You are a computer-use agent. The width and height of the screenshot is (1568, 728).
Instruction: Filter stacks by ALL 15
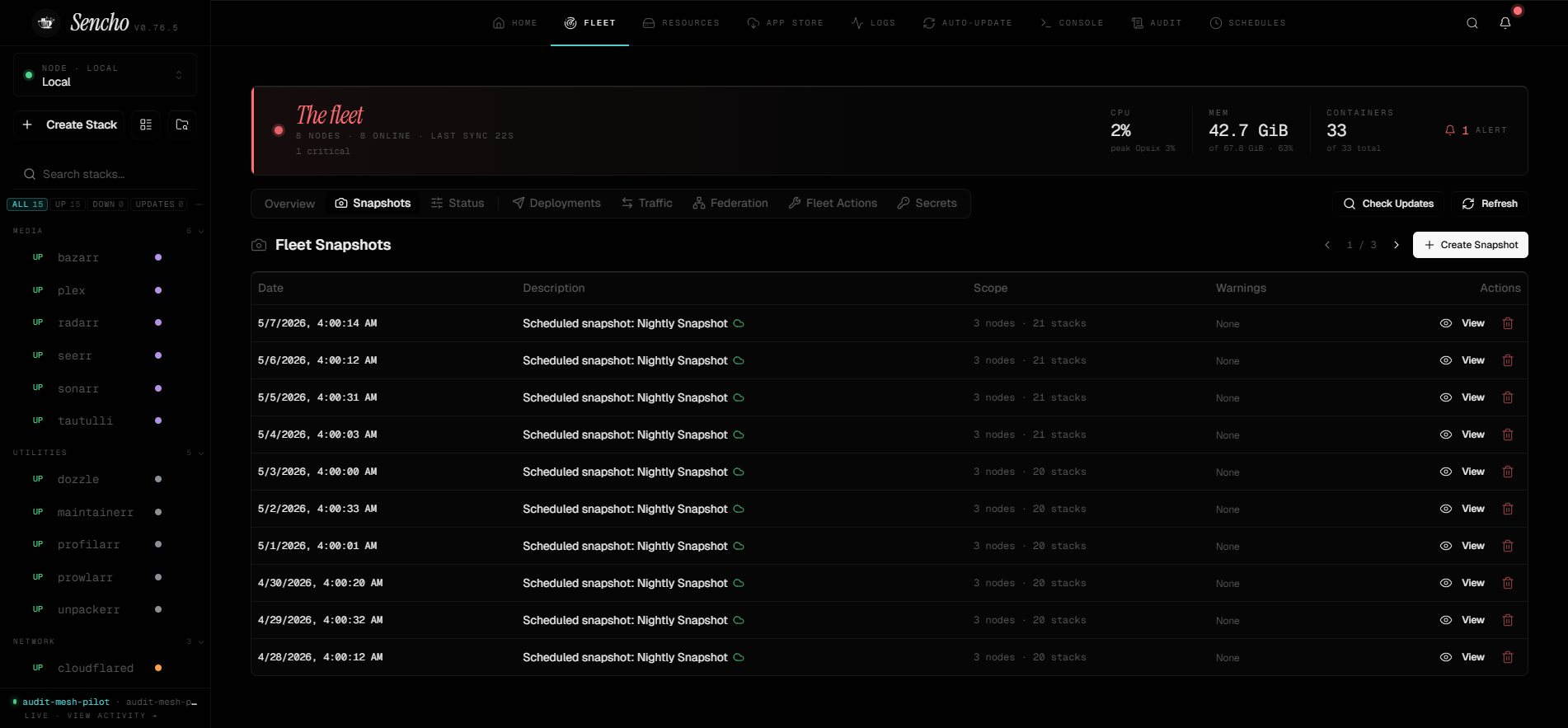tap(27, 204)
